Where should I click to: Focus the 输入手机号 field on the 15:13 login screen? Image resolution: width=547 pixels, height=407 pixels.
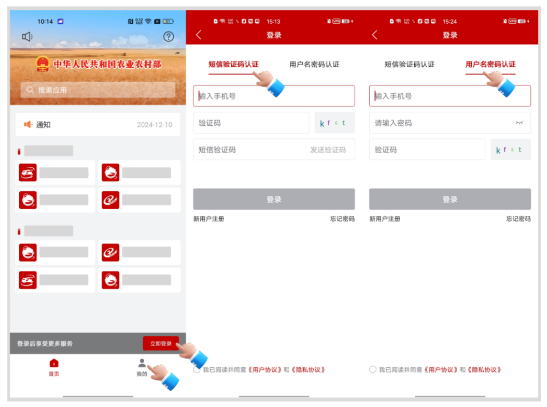(274, 96)
